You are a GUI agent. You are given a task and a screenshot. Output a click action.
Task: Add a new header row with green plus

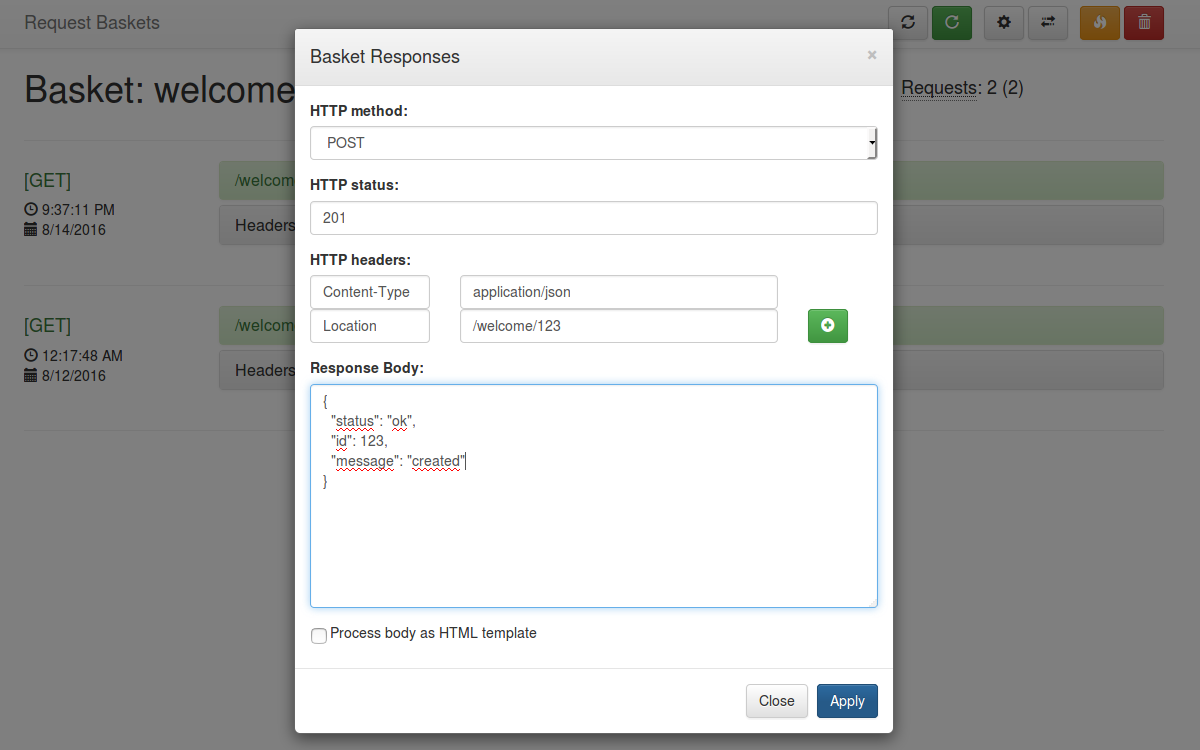[827, 325]
